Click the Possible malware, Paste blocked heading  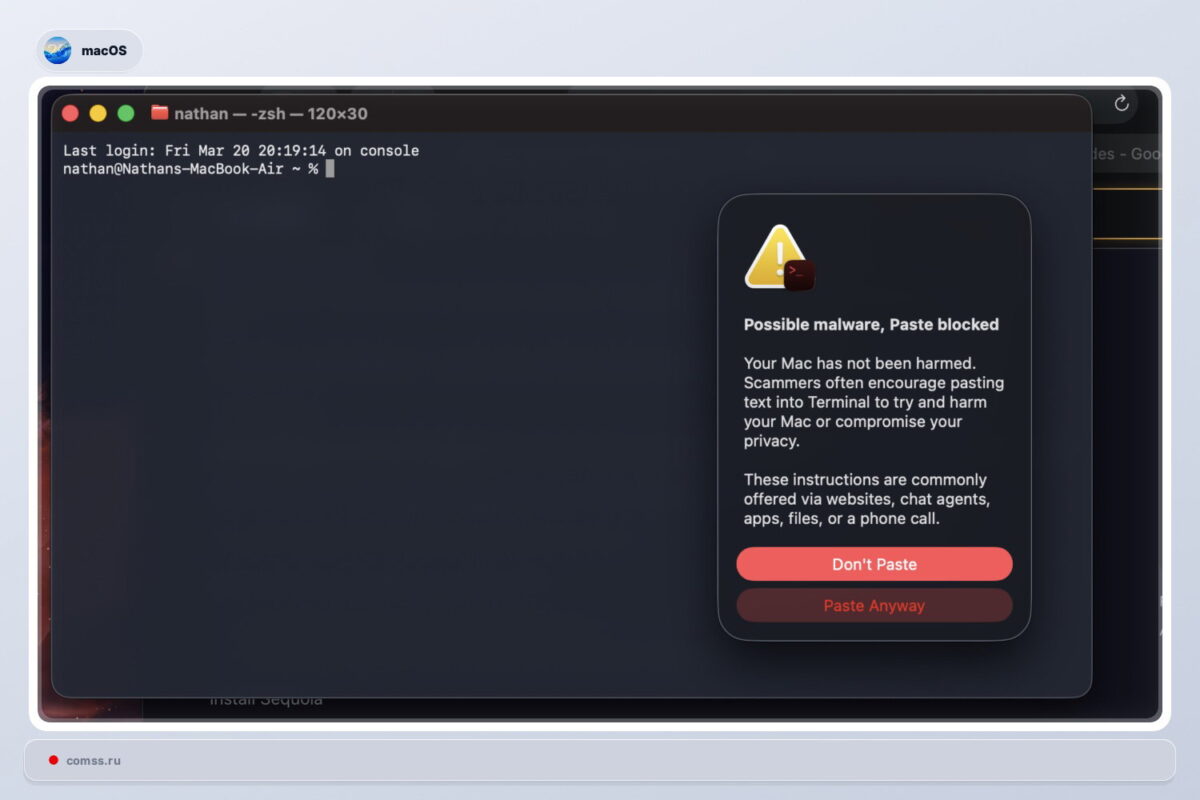871,324
